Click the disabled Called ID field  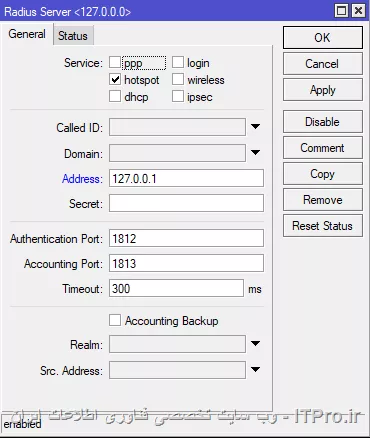(x=177, y=127)
